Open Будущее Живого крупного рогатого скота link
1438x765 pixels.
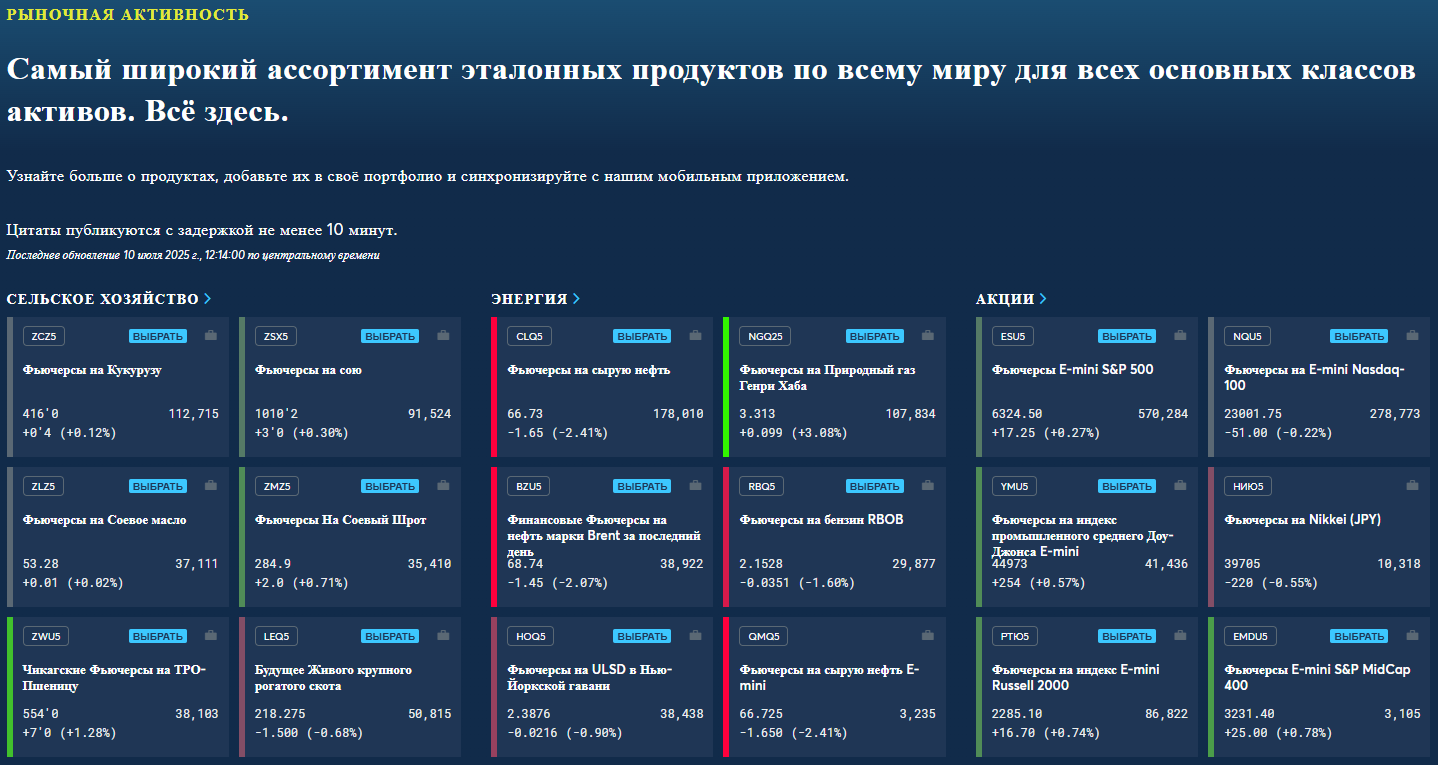tap(333, 678)
